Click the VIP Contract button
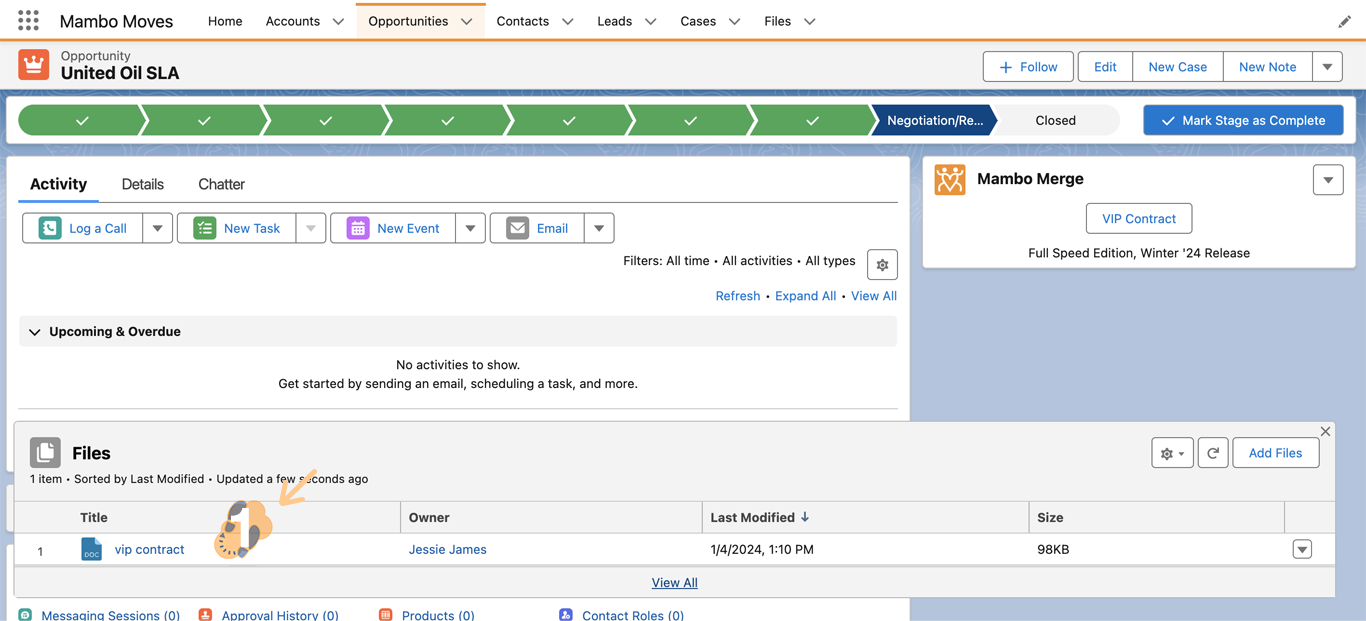Viewport: 1366px width, 621px height. click(x=1139, y=219)
